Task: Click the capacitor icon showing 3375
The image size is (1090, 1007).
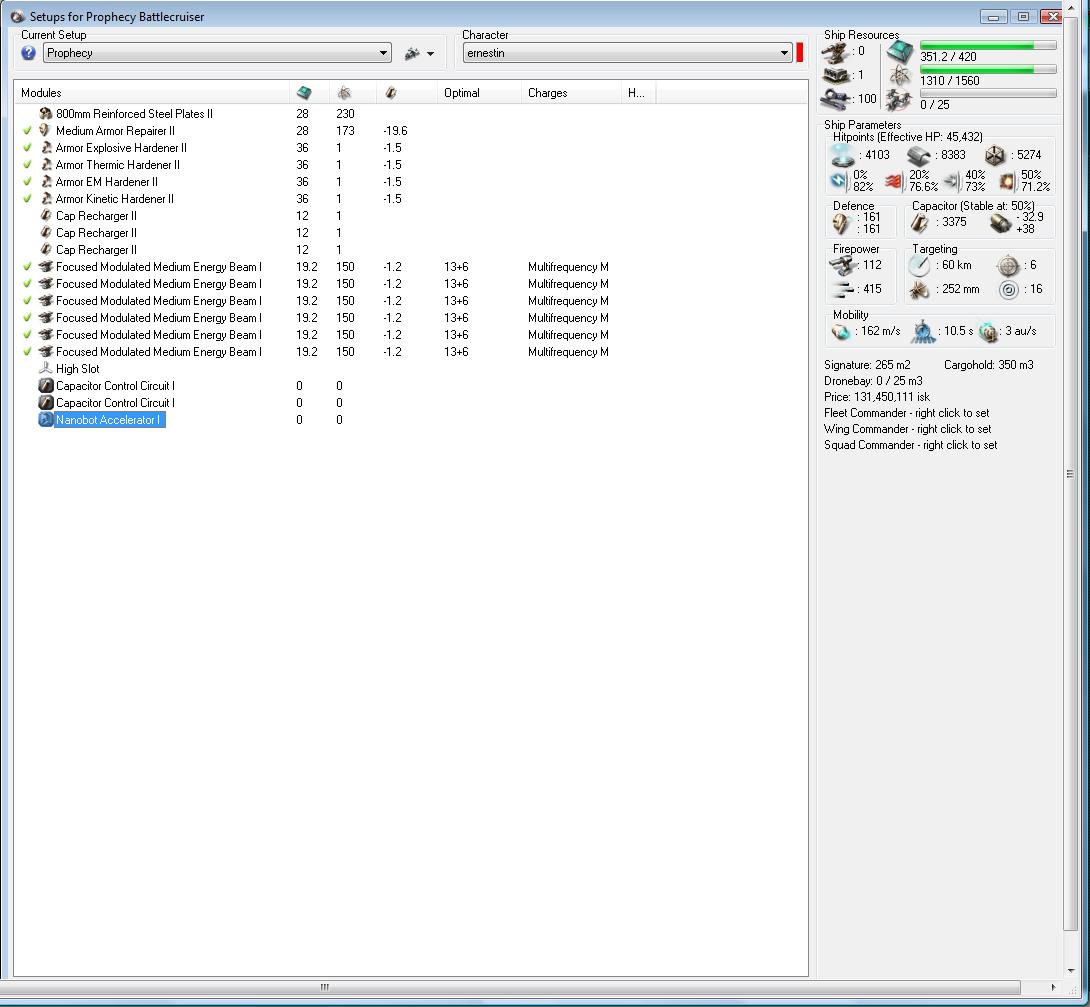Action: click(920, 222)
